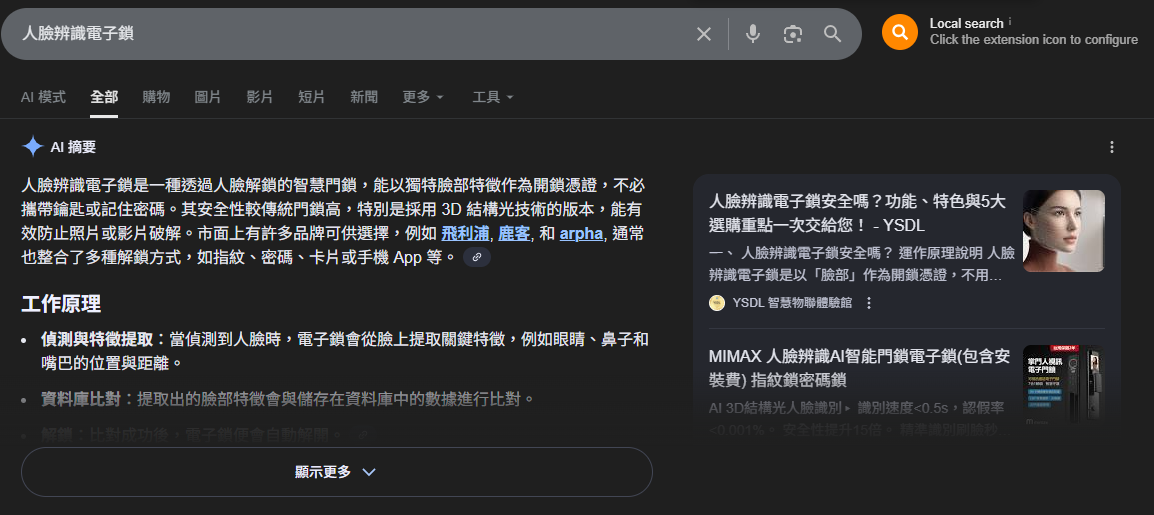Follow the 飛利浦 link

click(x=465, y=234)
